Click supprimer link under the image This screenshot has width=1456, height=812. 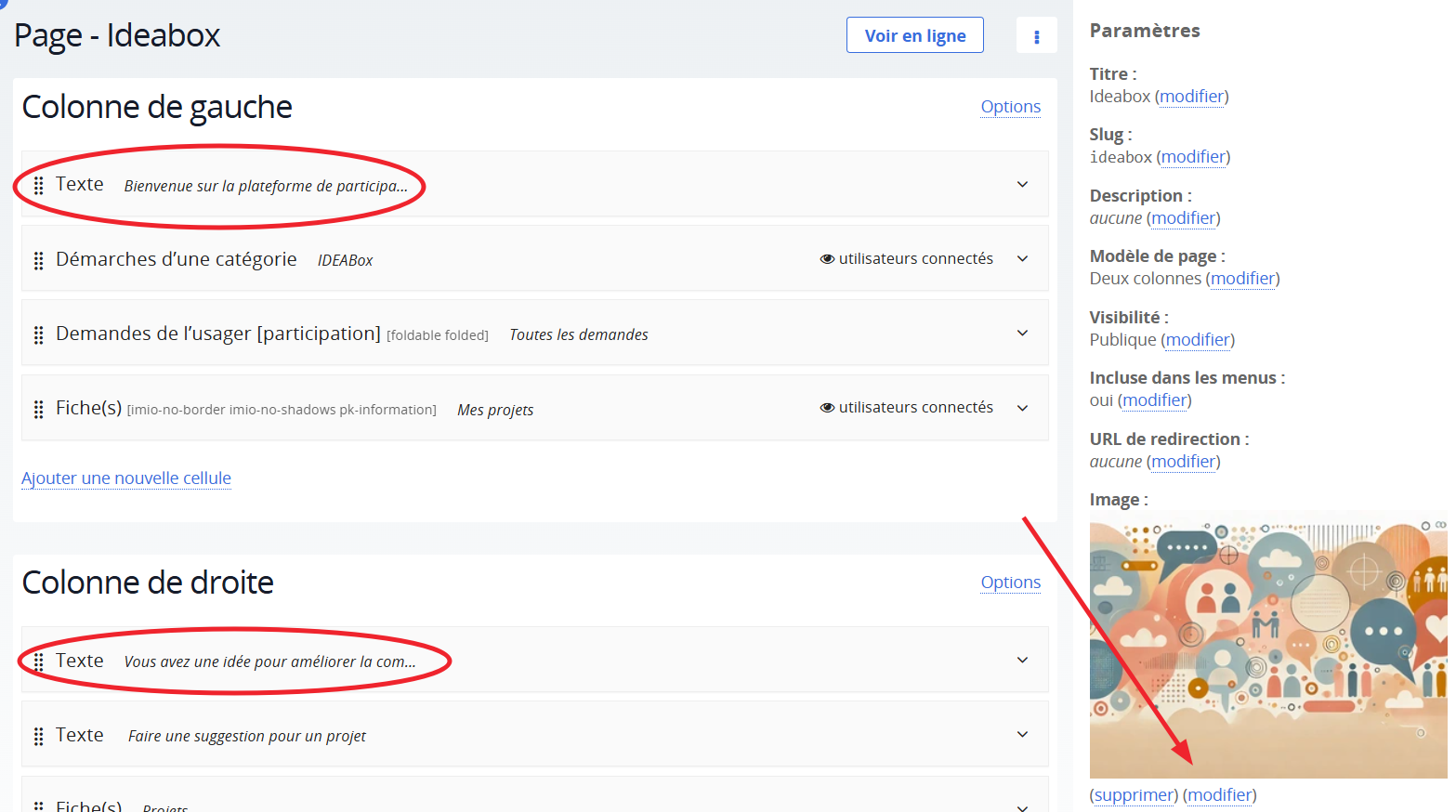1134,795
